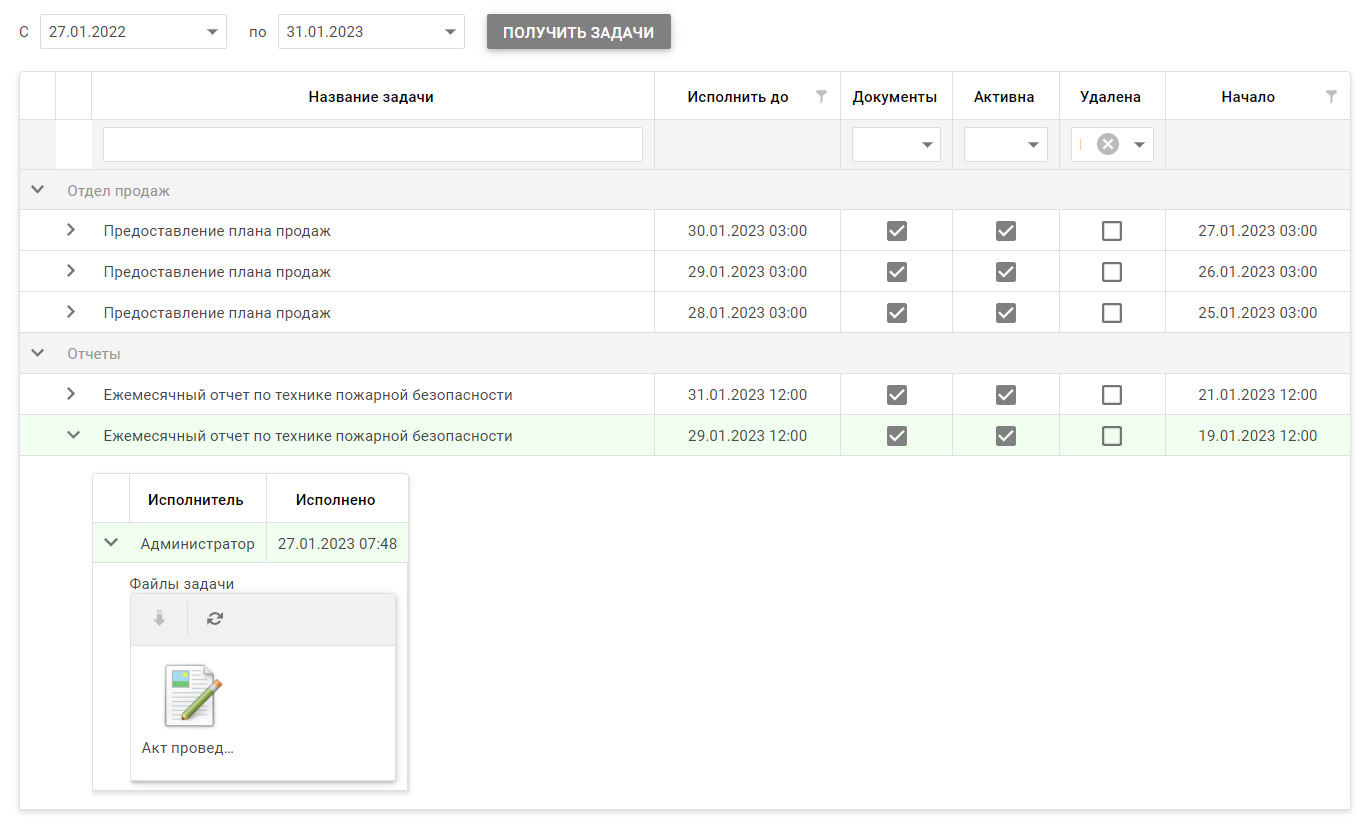Open the filter icon in 'Начало' header
This screenshot has height=827, width=1366.
1331,97
